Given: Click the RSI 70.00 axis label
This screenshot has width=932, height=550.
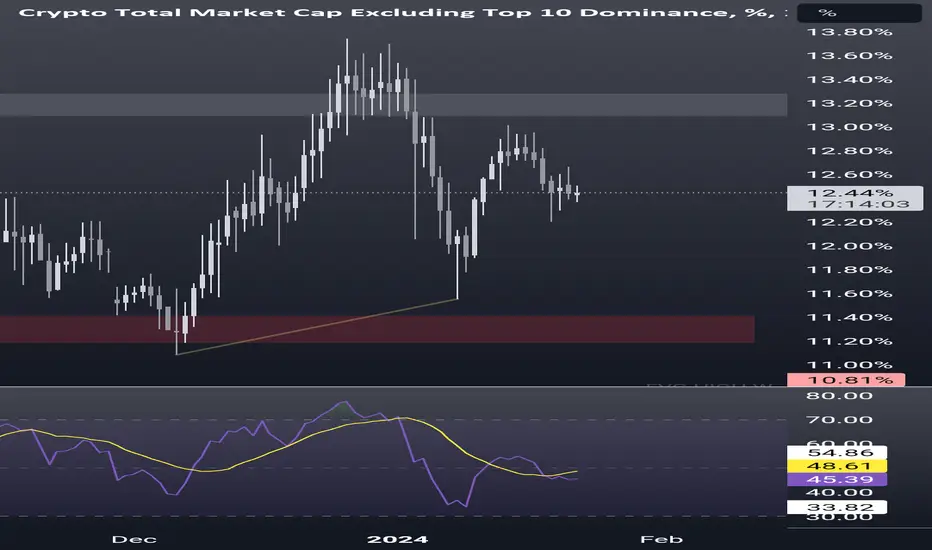Looking at the screenshot, I should coord(839,419).
